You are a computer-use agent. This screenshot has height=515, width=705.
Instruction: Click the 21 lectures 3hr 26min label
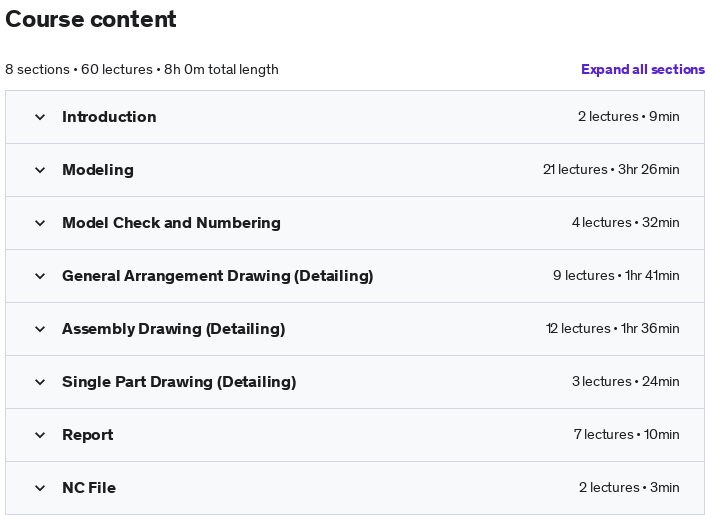(611, 170)
